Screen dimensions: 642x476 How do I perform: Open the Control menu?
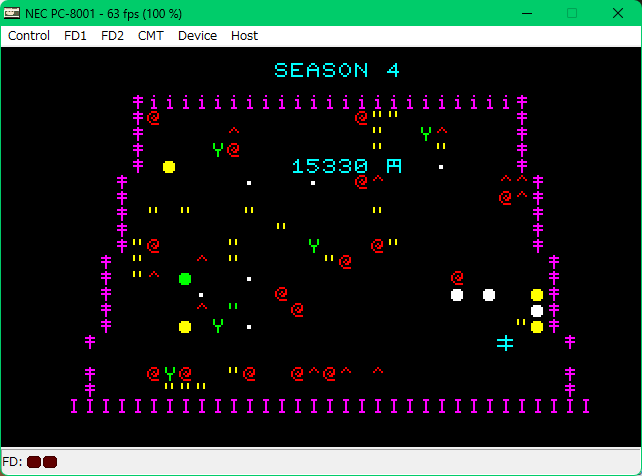[x=29, y=36]
